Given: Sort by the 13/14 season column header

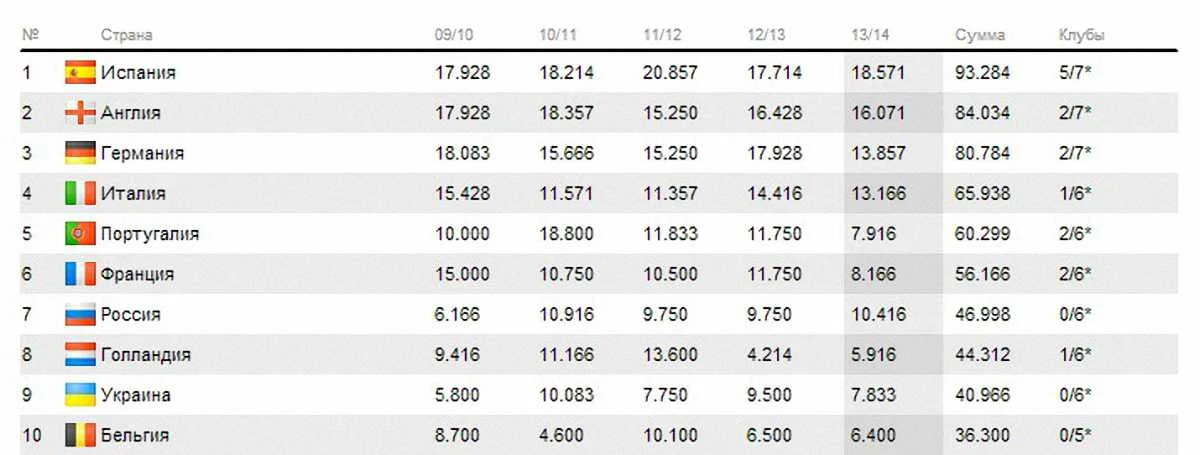Looking at the screenshot, I should pos(870,35).
